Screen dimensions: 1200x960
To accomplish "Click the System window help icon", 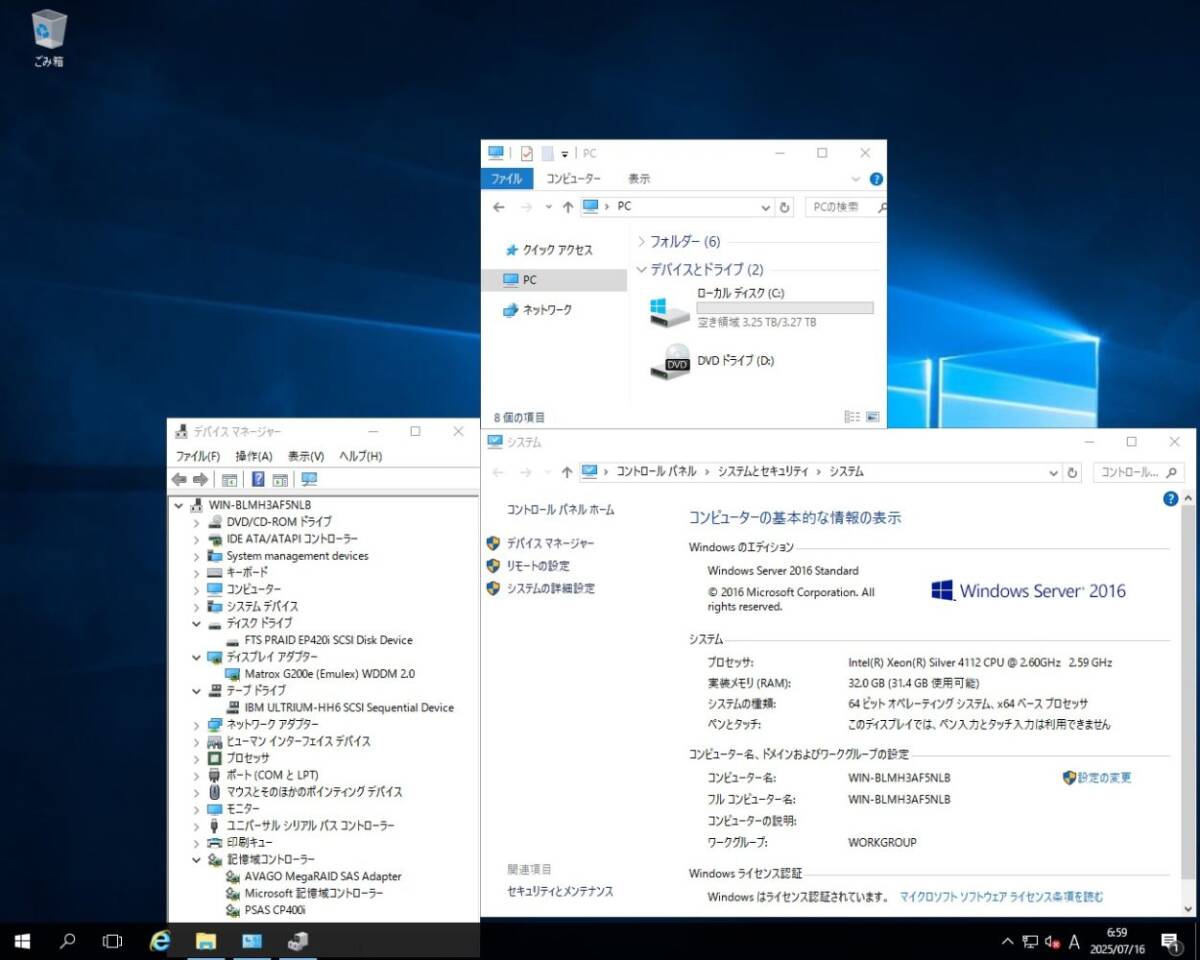I will tap(1170, 499).
